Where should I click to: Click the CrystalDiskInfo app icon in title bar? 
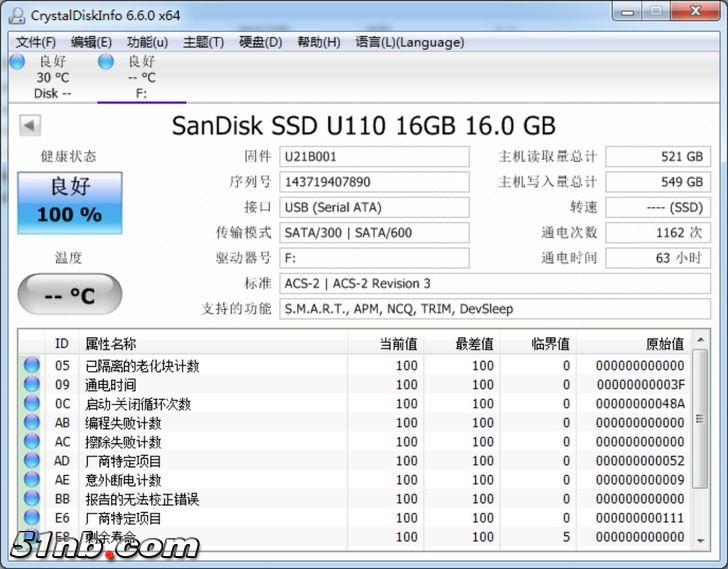coord(17,15)
